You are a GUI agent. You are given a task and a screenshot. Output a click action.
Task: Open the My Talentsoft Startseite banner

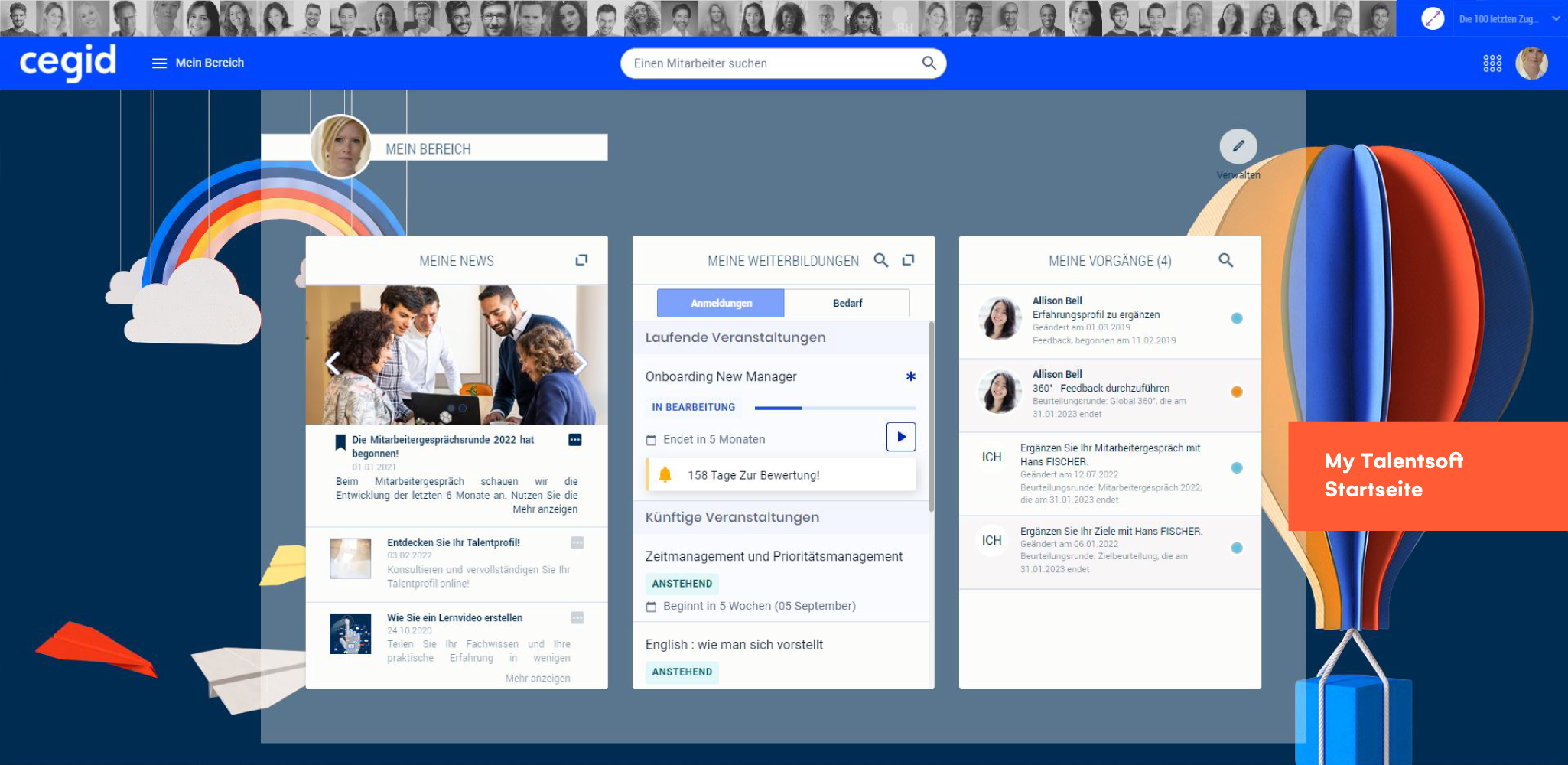1428,476
